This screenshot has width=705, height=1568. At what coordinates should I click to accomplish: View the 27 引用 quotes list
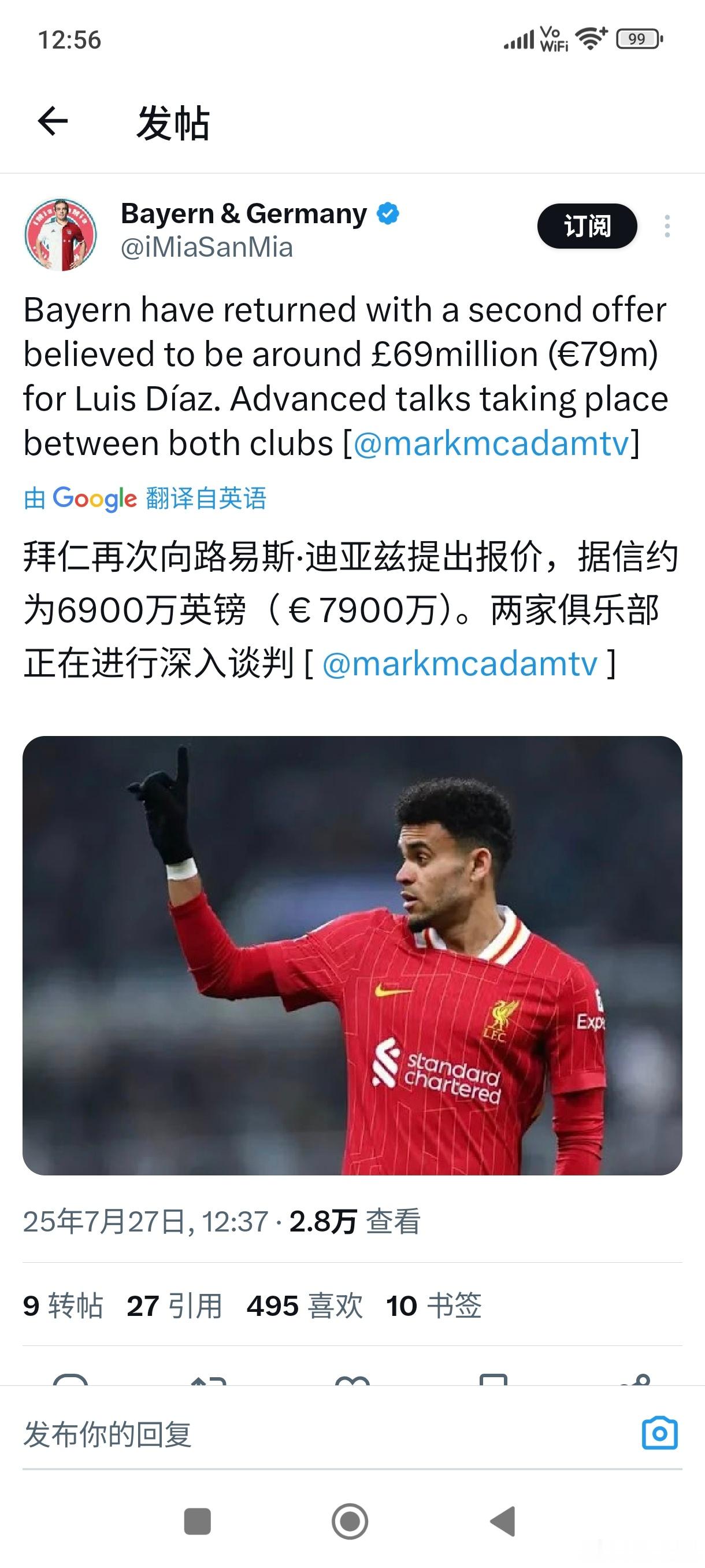coord(175,1306)
